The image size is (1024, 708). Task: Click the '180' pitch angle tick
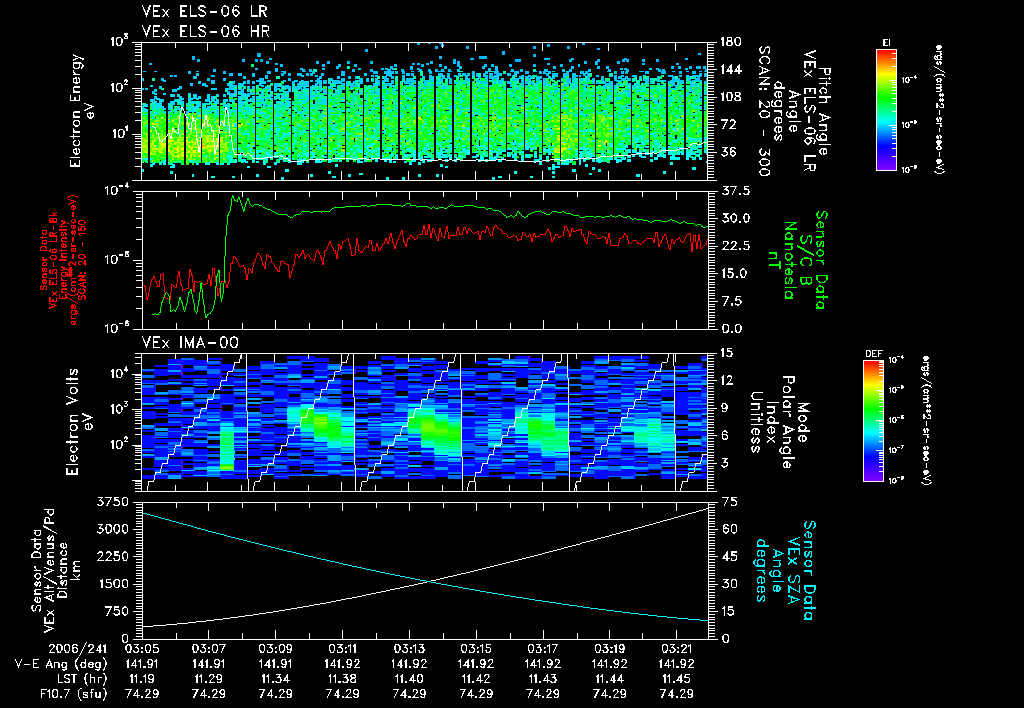[730, 42]
